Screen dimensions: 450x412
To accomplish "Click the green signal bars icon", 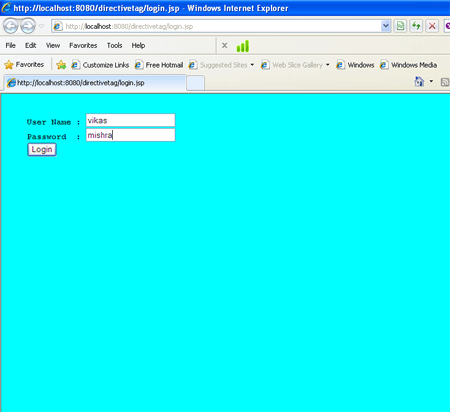I will tap(243, 46).
